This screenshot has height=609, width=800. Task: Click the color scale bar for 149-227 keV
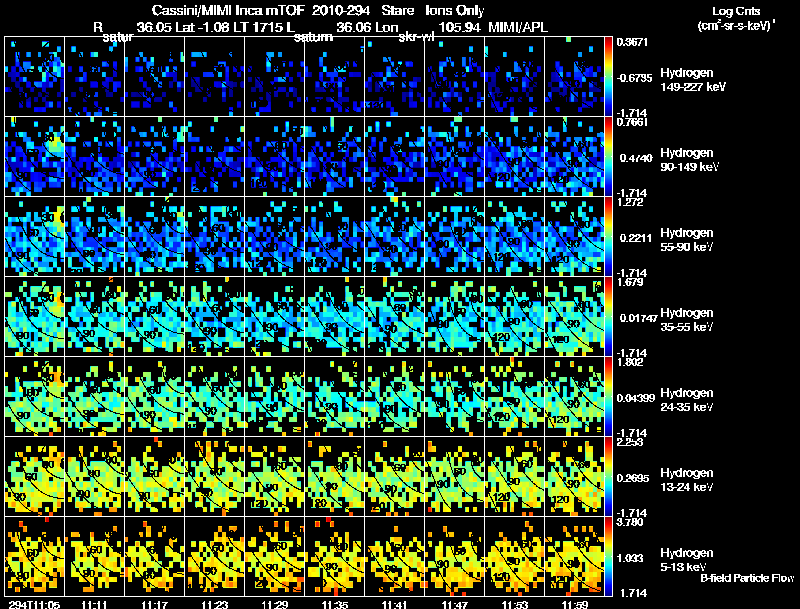click(x=608, y=76)
